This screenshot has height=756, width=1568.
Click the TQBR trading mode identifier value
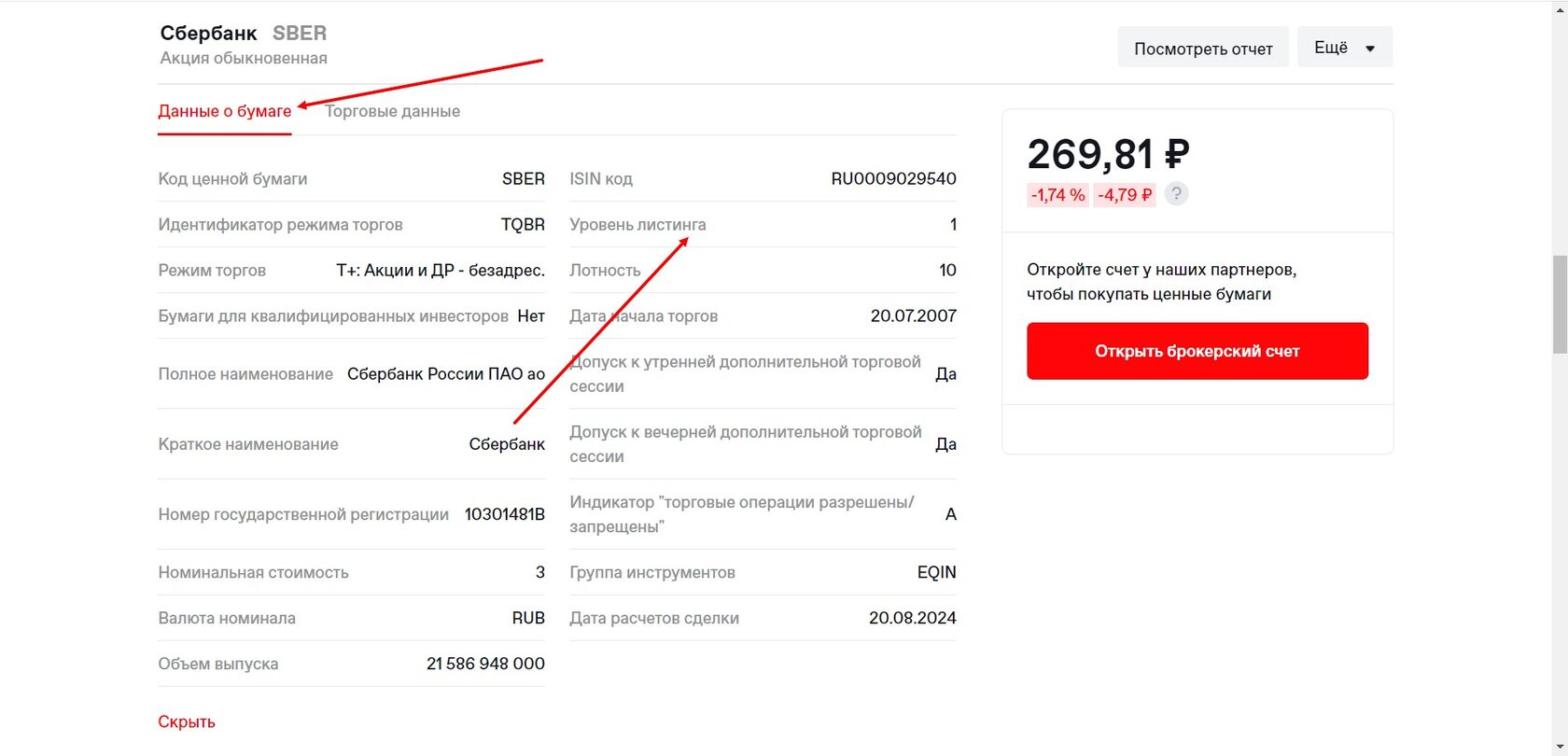523,225
